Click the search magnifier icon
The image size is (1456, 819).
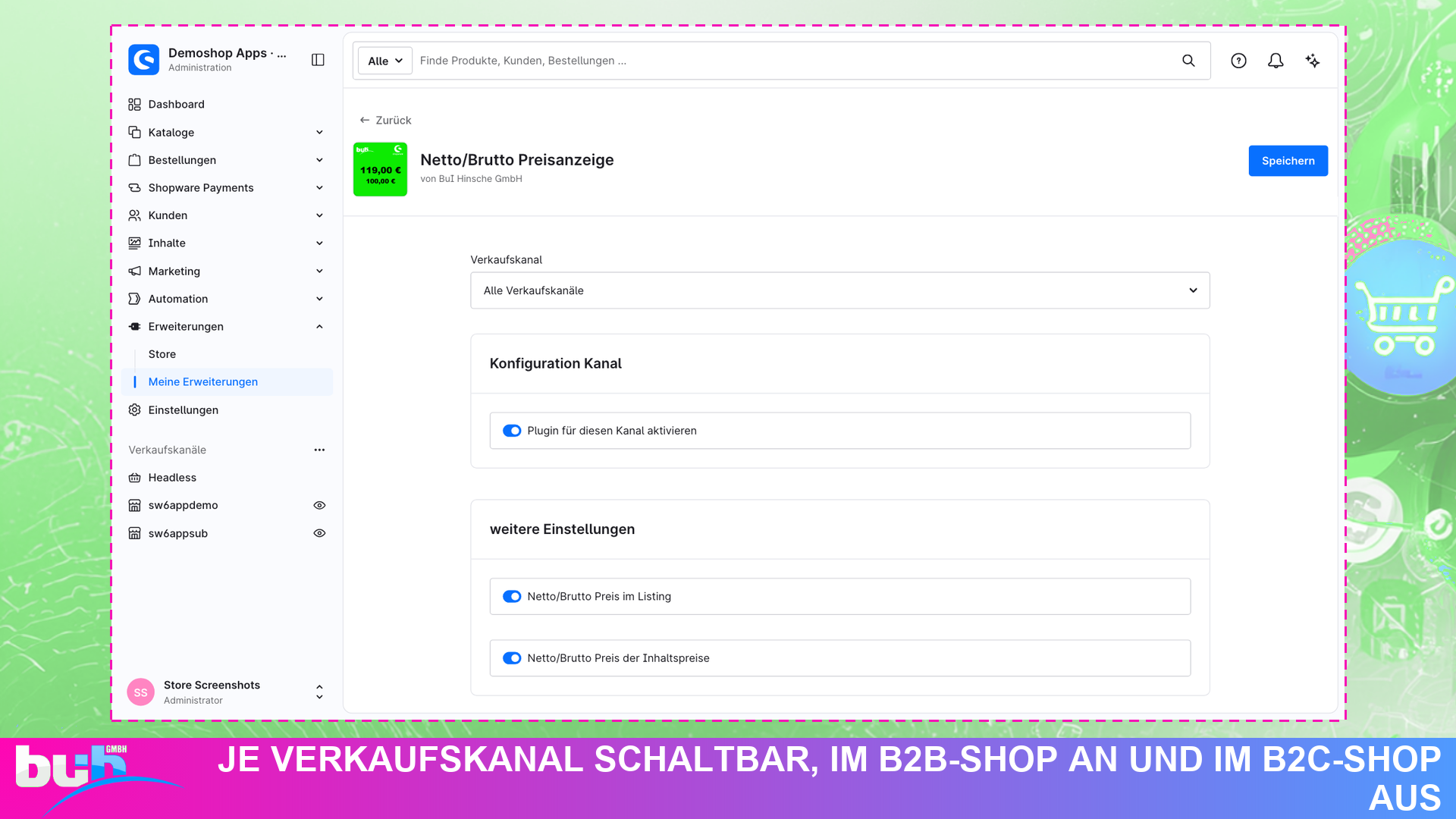point(1188,61)
